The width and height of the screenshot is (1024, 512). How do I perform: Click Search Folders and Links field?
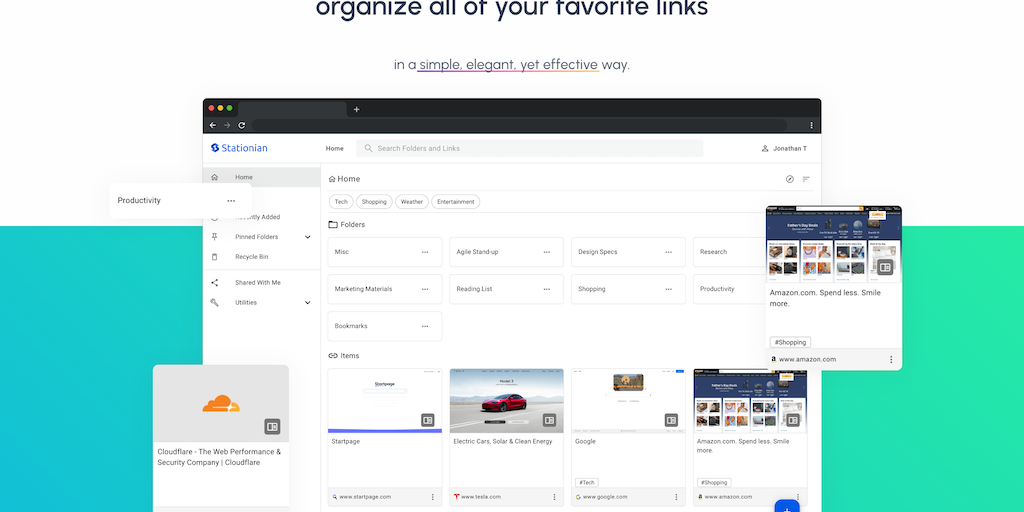[x=530, y=148]
